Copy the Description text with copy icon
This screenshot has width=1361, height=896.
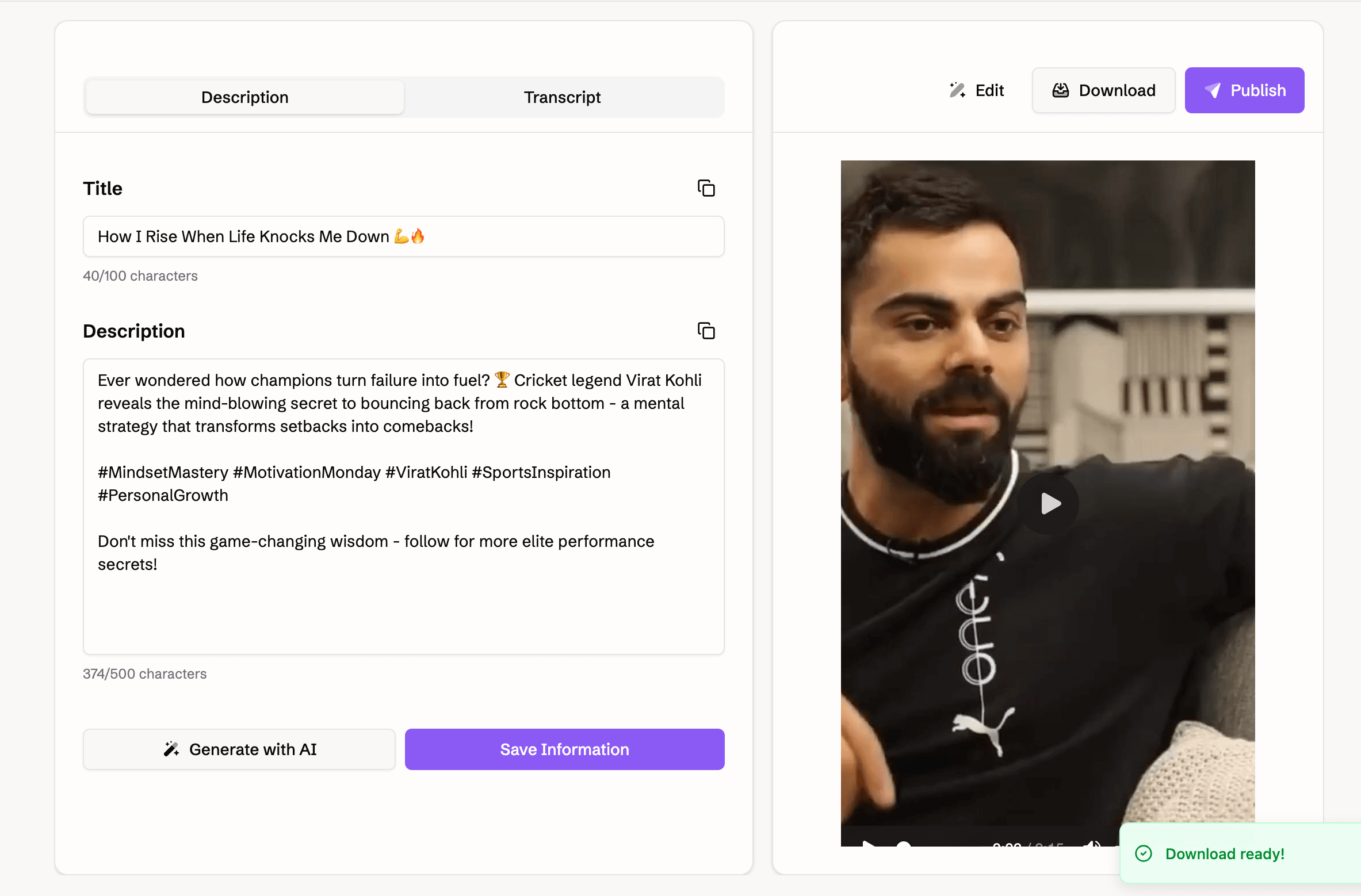706,331
